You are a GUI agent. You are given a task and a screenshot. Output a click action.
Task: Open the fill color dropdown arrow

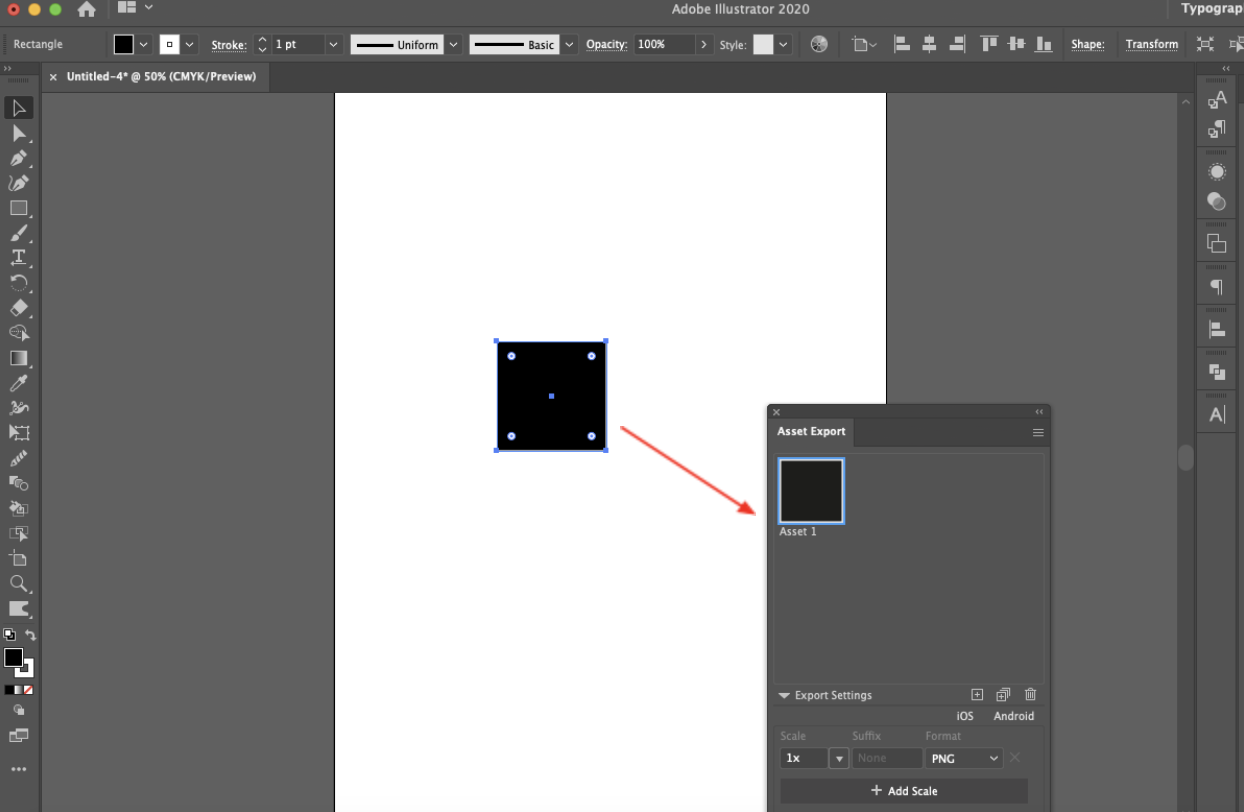[x=144, y=44]
